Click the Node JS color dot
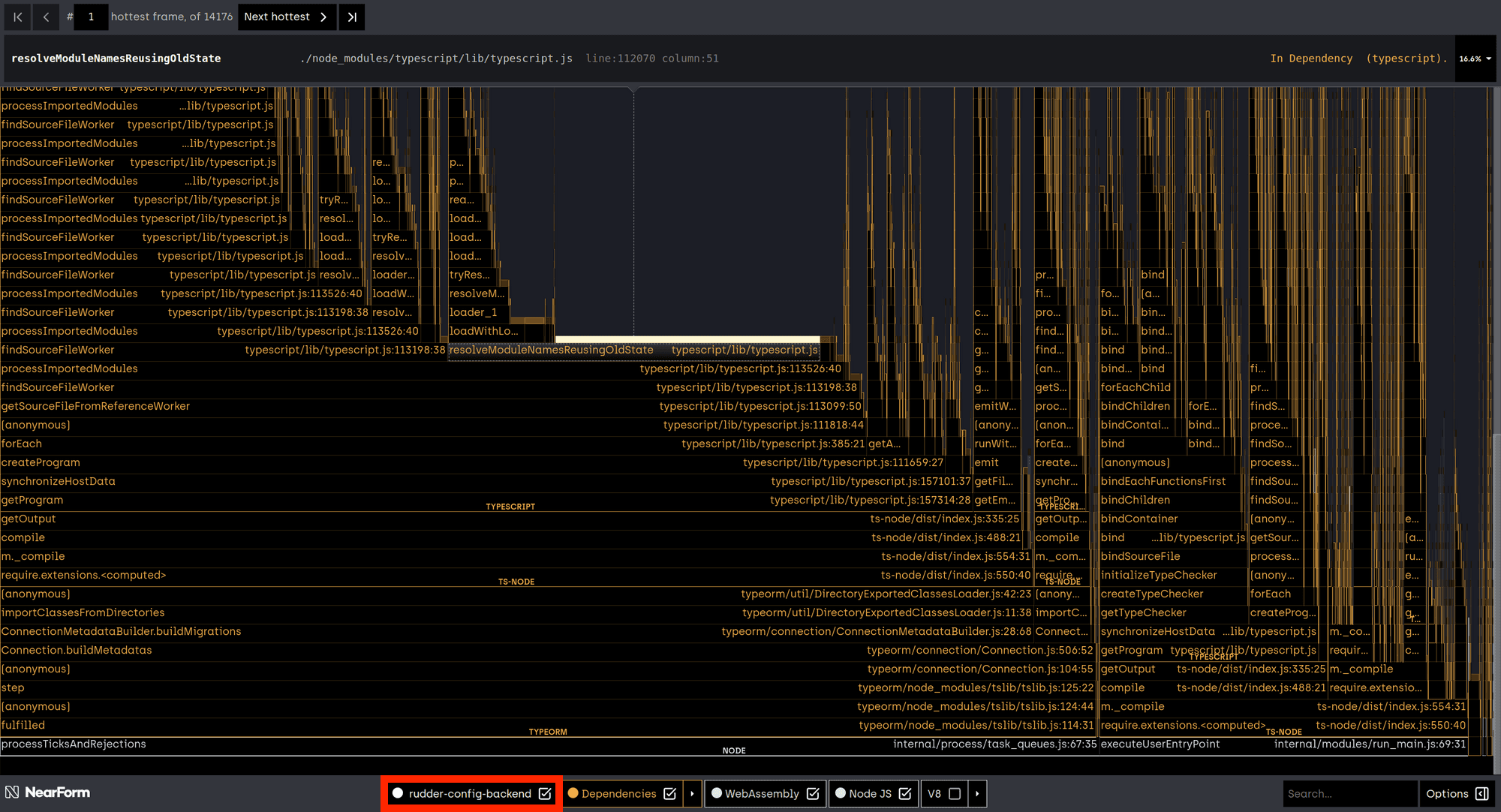Screen dimensions: 1501x812 click(841, 793)
